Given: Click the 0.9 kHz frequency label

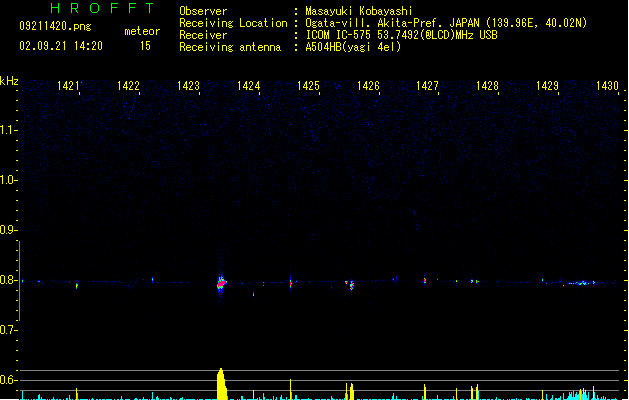Looking at the screenshot, I should point(7,230).
